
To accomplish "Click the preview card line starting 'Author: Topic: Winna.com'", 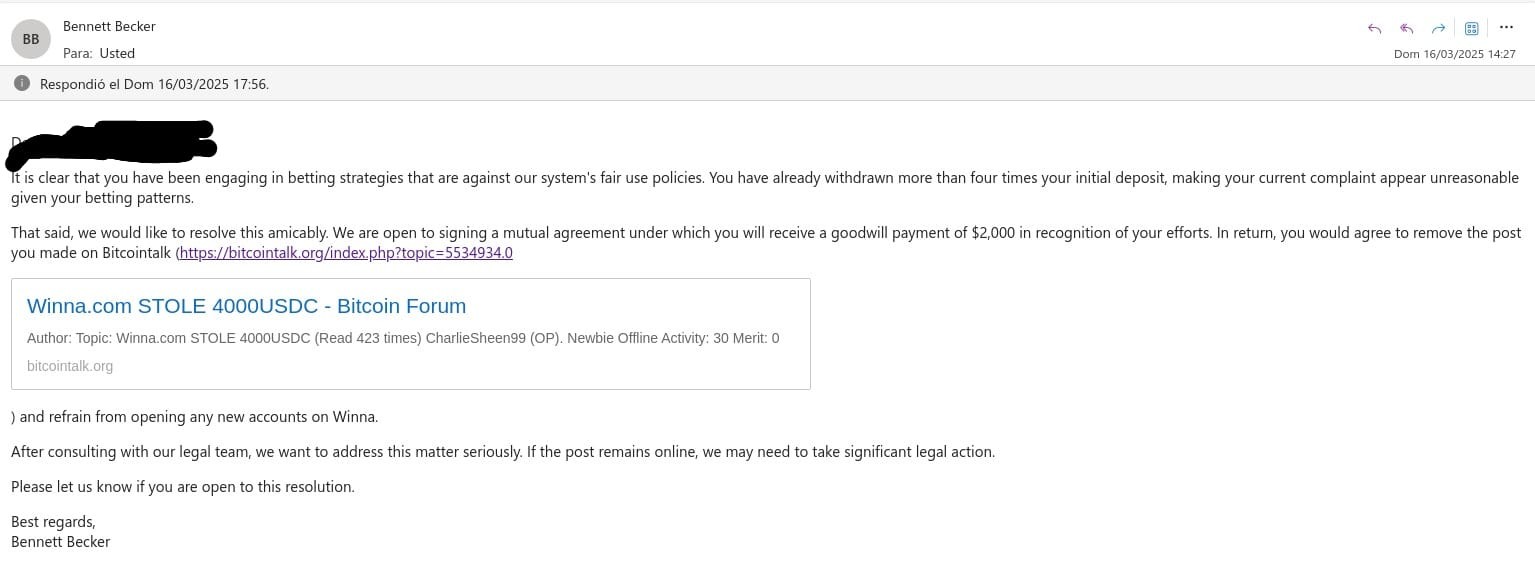I will (403, 338).
